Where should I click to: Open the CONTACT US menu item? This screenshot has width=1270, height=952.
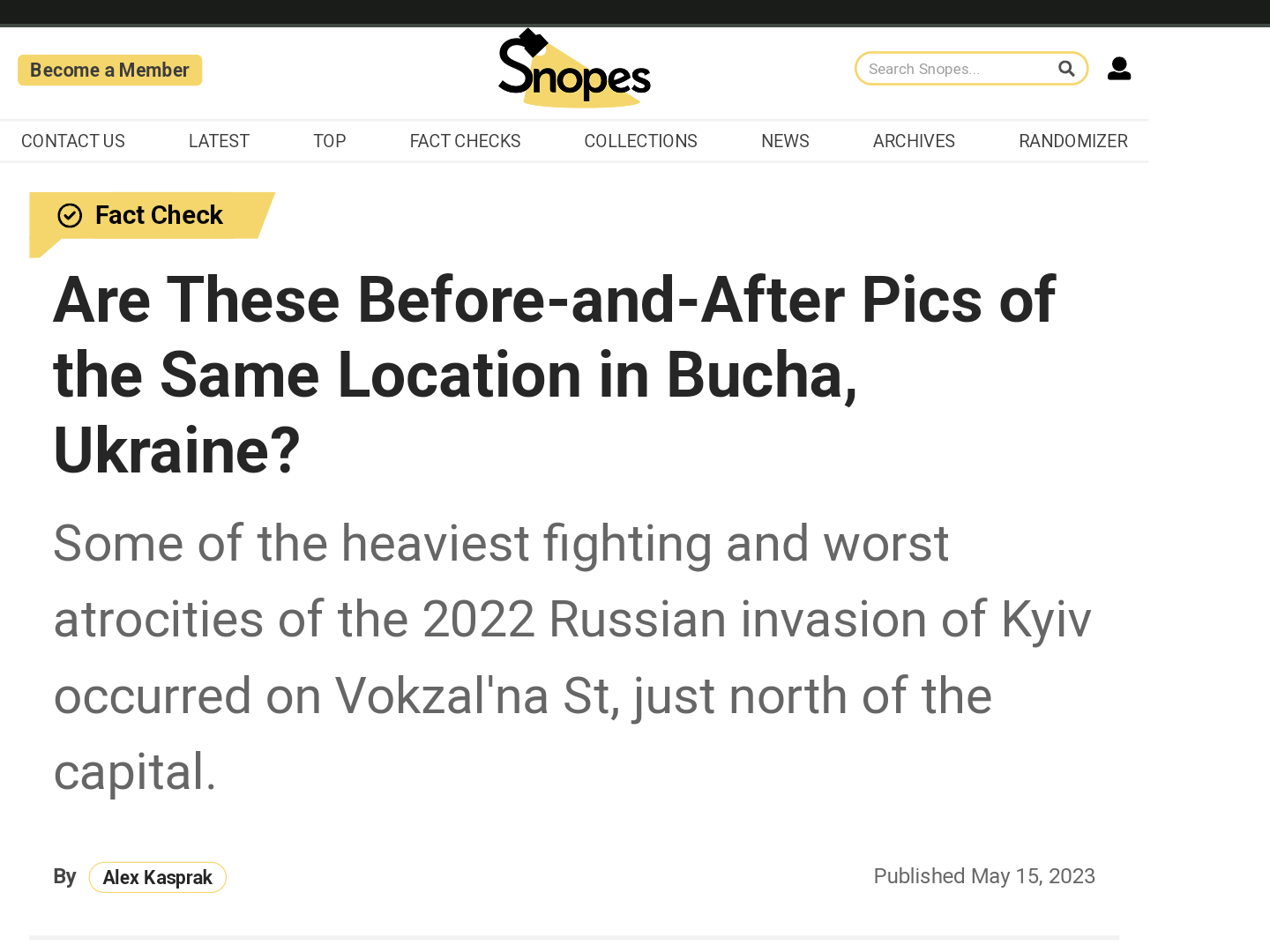[72, 141]
